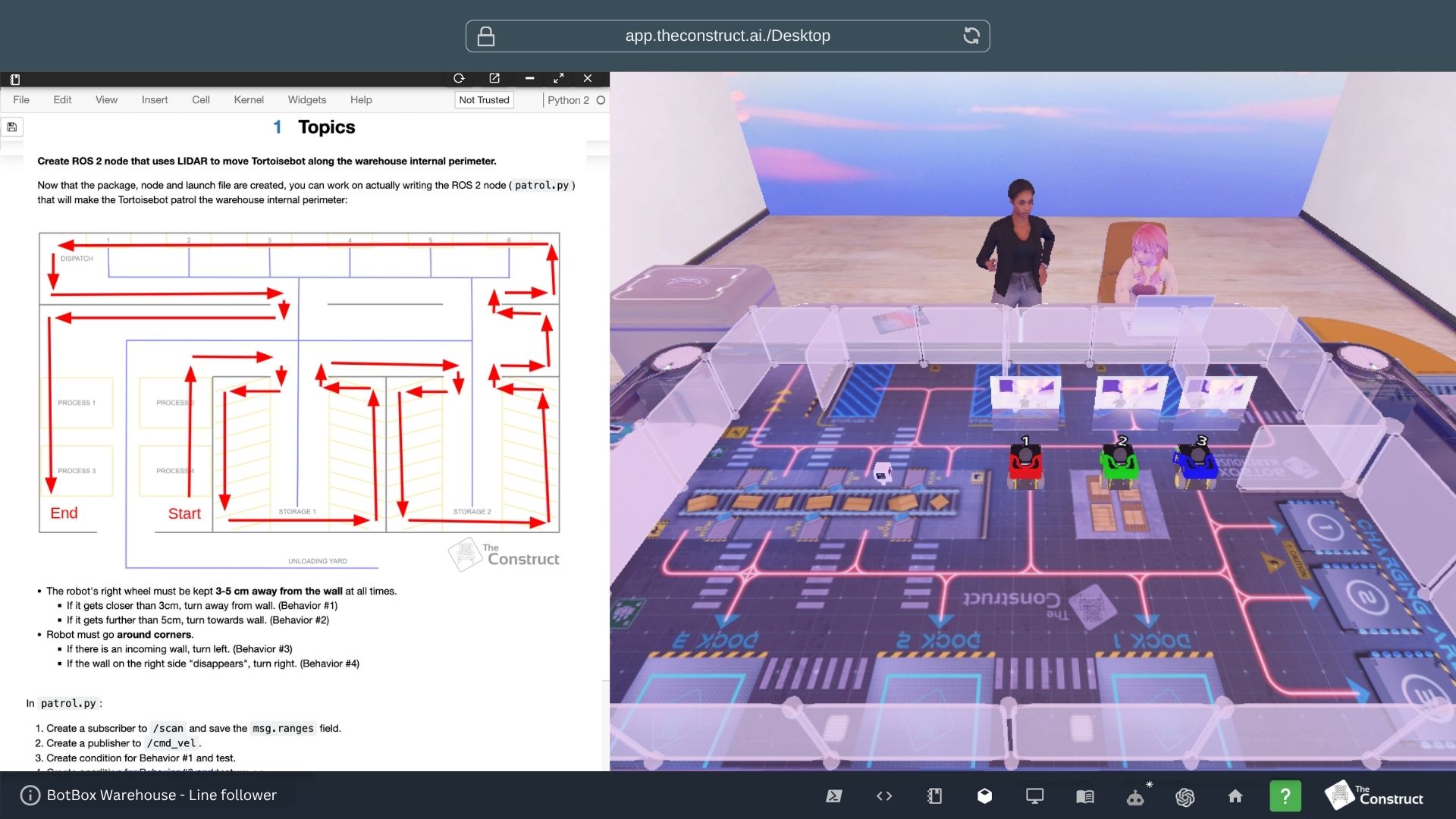Expand the notebook panel to fullscreen
The width and height of the screenshot is (1456, 819).
click(x=559, y=78)
